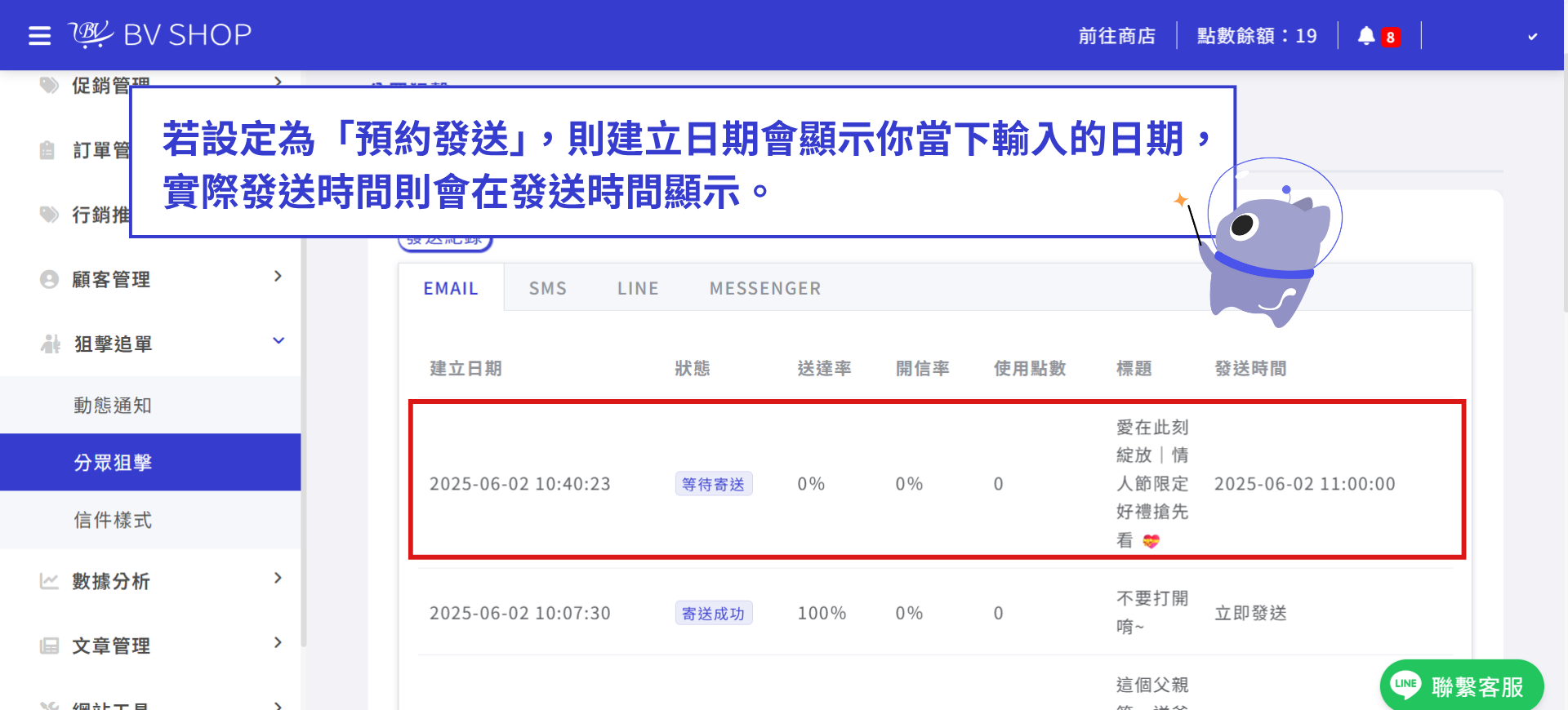
Task: Click the 寄送成功 status badge
Action: 714,613
